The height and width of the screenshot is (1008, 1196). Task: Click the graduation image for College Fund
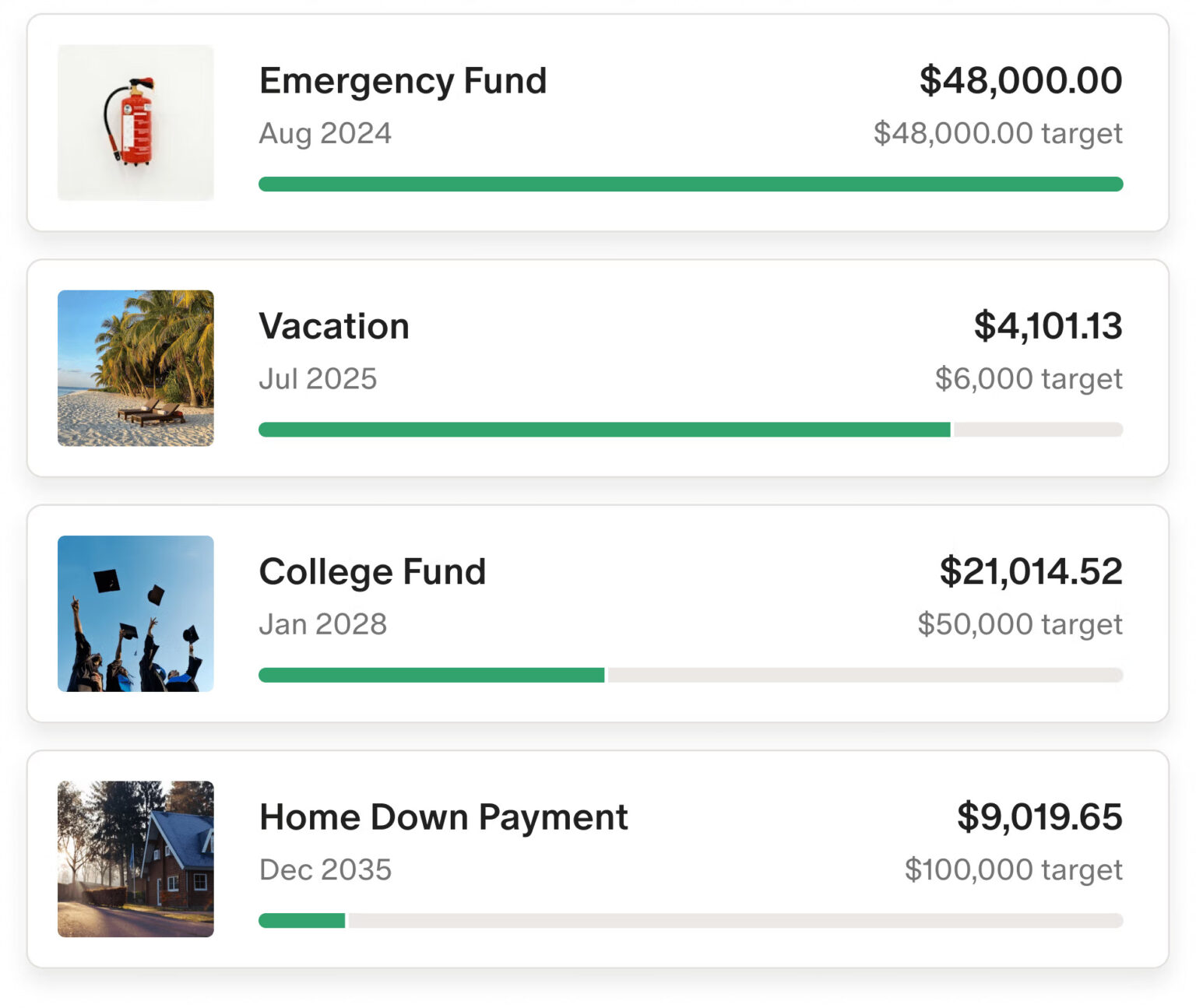click(135, 612)
